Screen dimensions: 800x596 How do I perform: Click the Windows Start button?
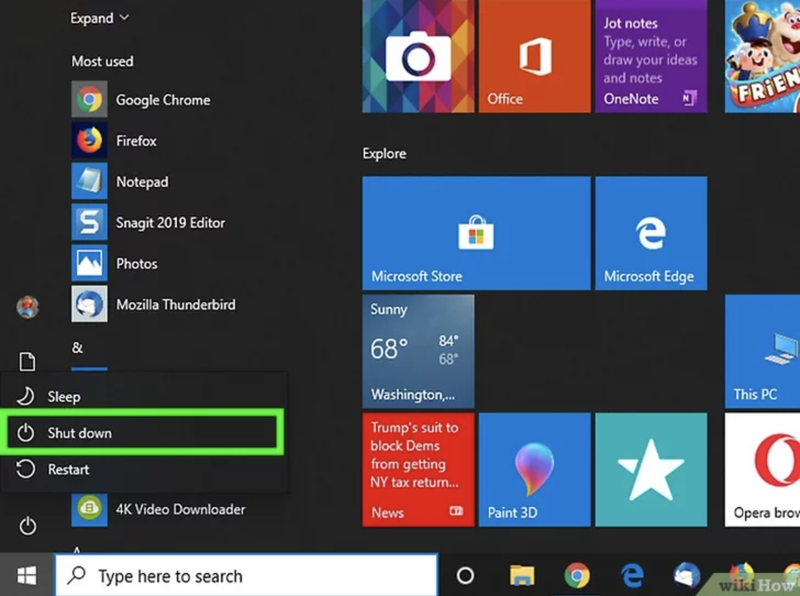(27, 576)
